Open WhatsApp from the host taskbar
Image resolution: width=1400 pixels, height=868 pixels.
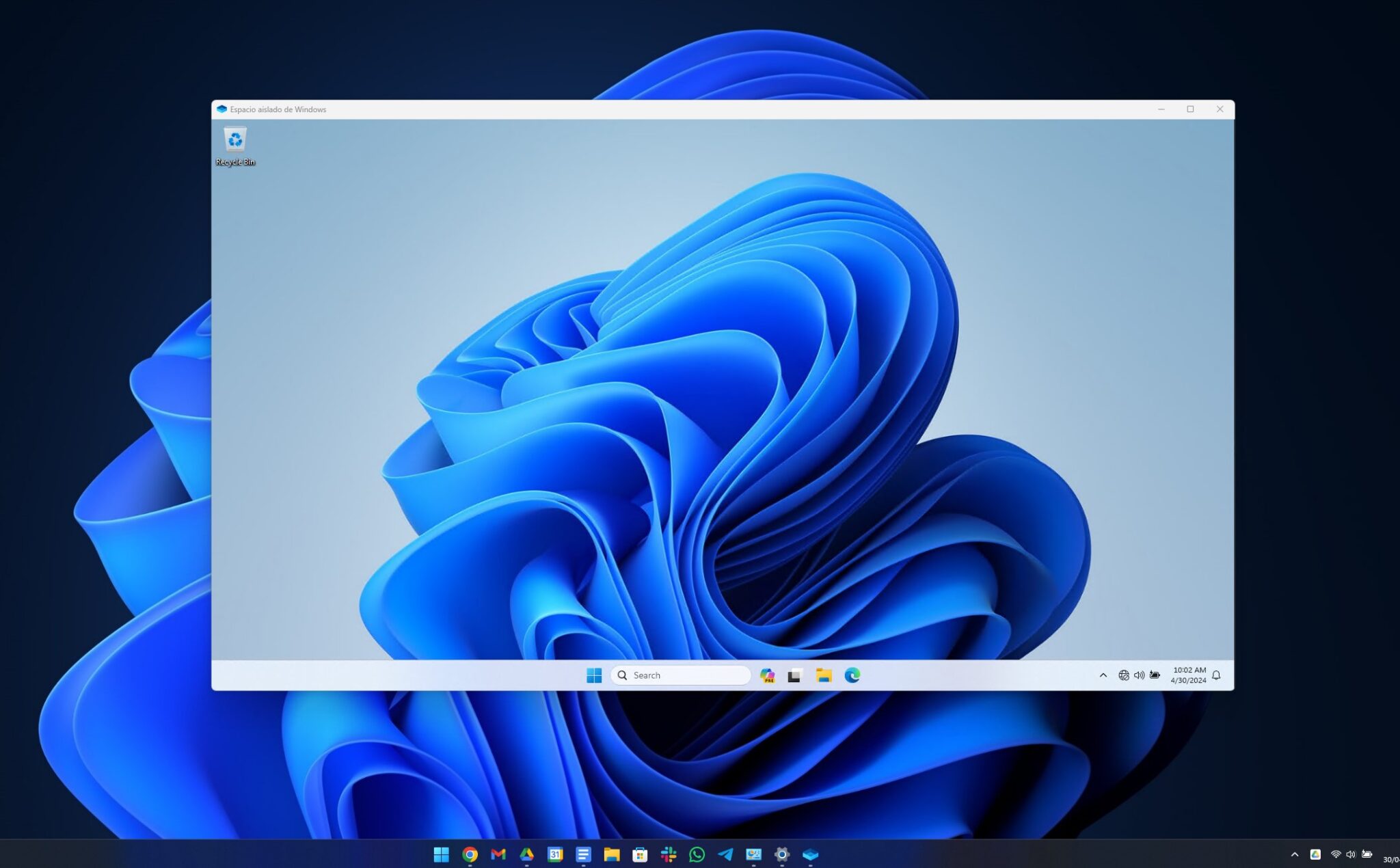click(x=697, y=854)
